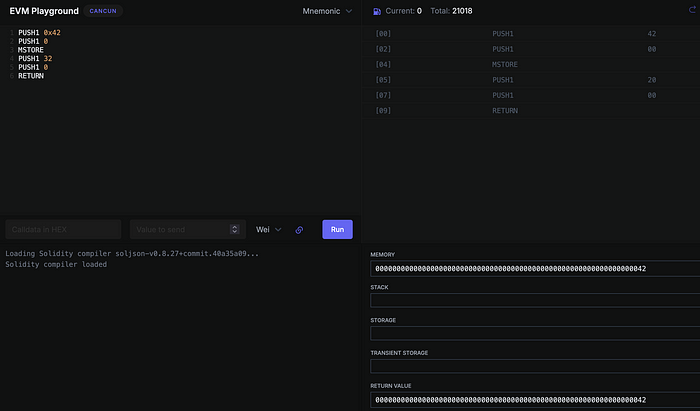Click the EVM Playground title

click(x=44, y=11)
